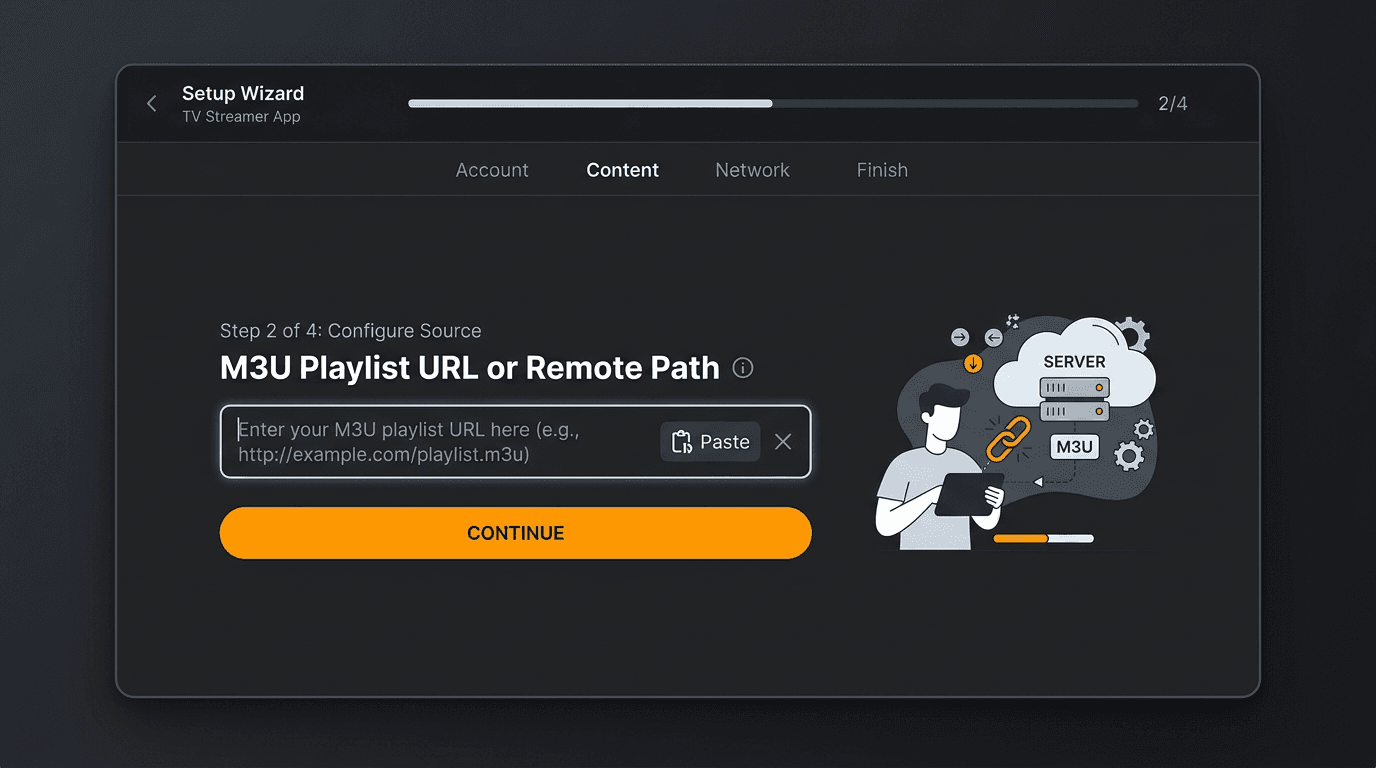Click the wizard progress bar
The image size is (1376, 768).
(x=770, y=103)
